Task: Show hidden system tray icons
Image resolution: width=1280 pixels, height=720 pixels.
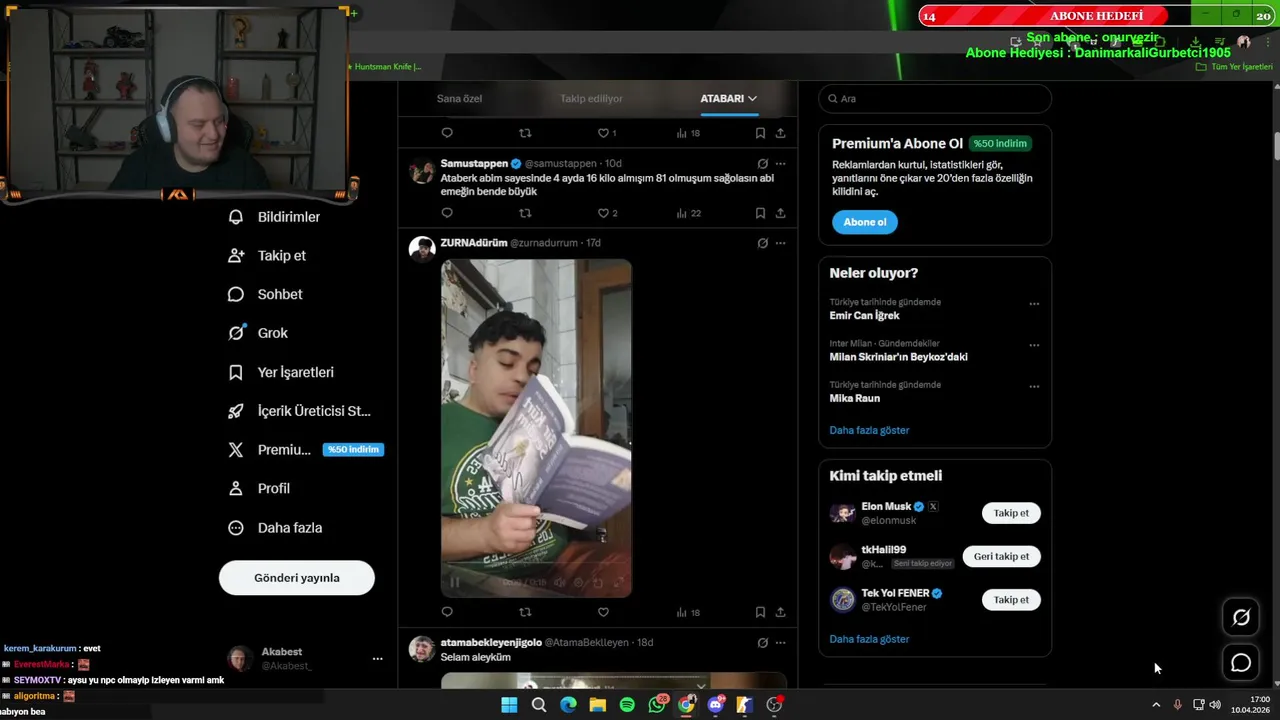Action: coord(1156,705)
